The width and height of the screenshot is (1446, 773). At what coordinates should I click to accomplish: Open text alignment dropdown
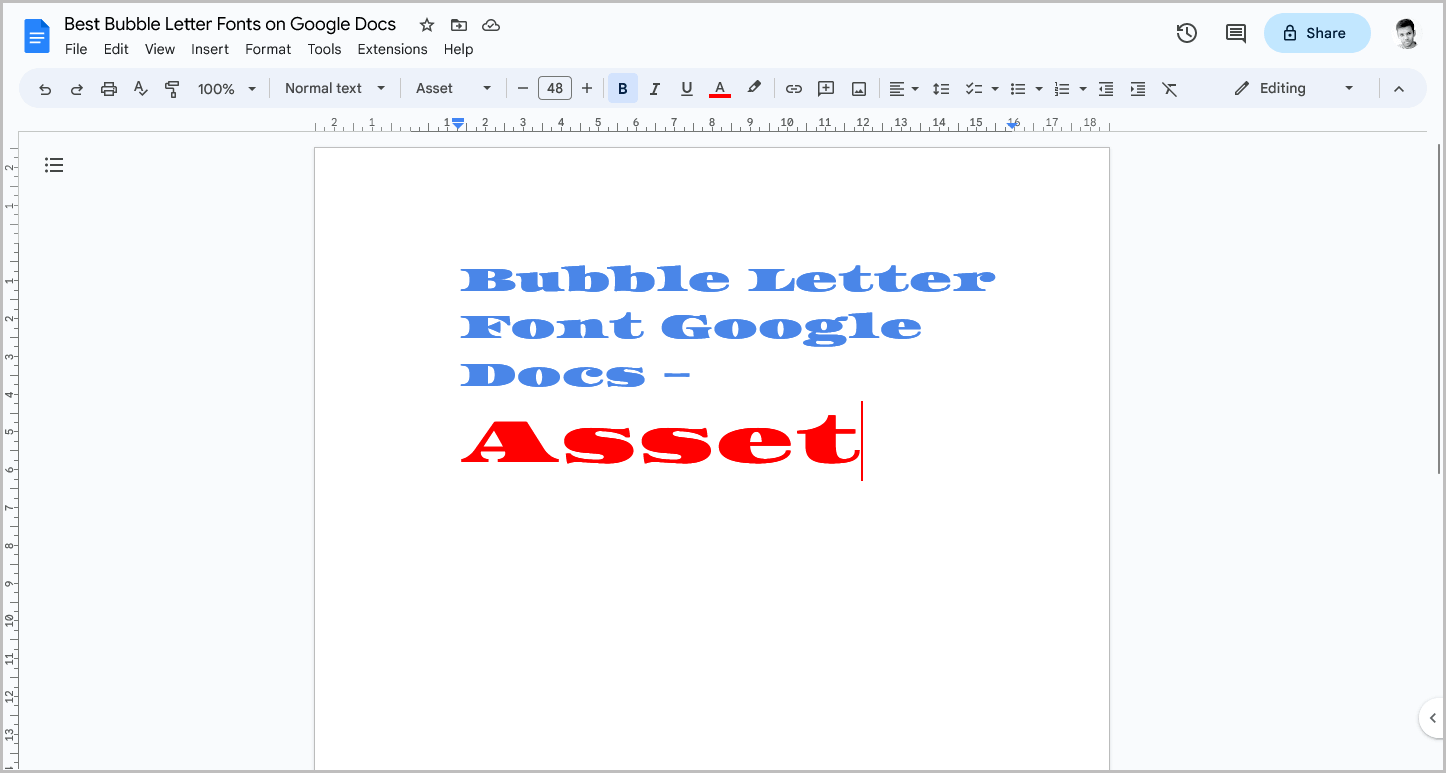coord(904,89)
